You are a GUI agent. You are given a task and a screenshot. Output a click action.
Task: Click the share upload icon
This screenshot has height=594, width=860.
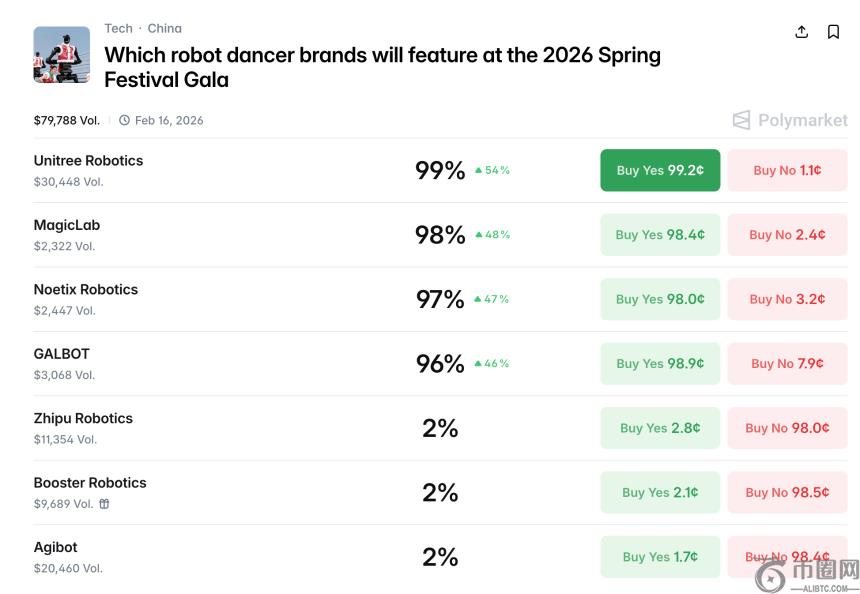[801, 32]
